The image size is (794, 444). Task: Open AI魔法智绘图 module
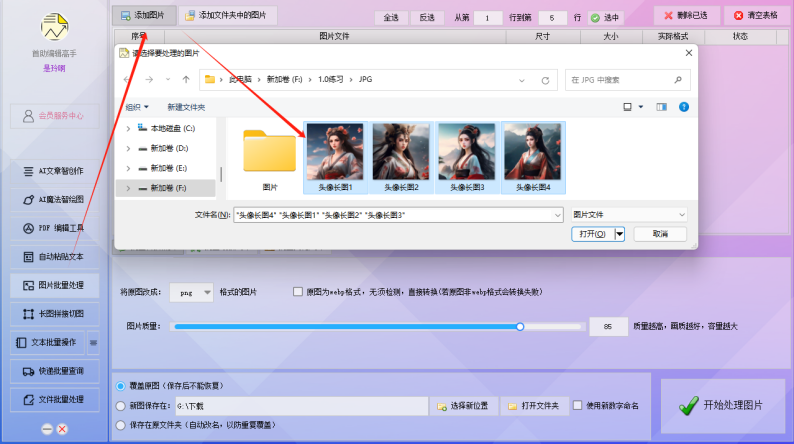tap(55, 199)
